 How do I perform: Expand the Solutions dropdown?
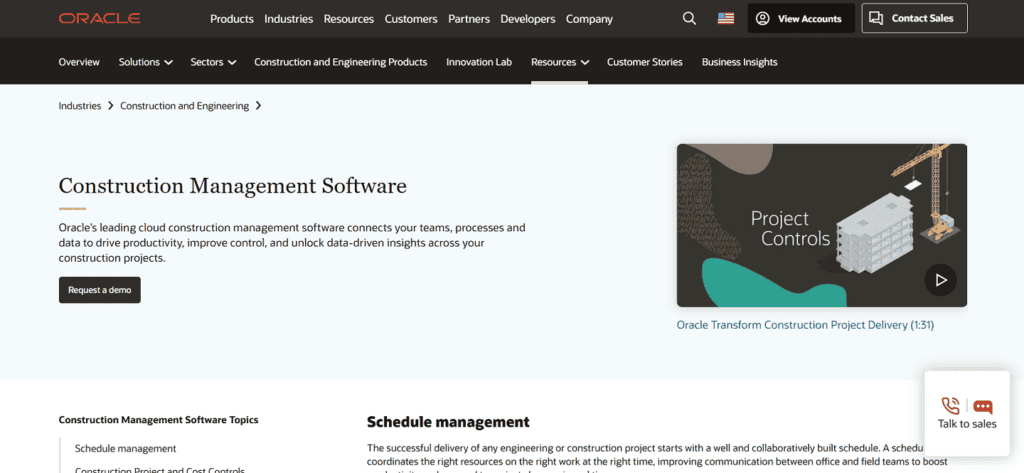coord(146,62)
